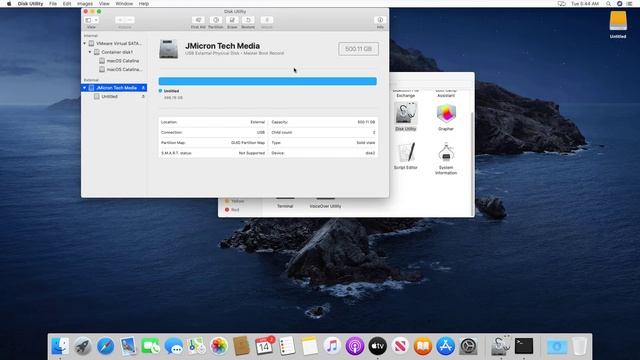Image resolution: width=640 pixels, height=360 pixels.
Task: Open Notification Center menu bar icon
Action: coord(630,4)
